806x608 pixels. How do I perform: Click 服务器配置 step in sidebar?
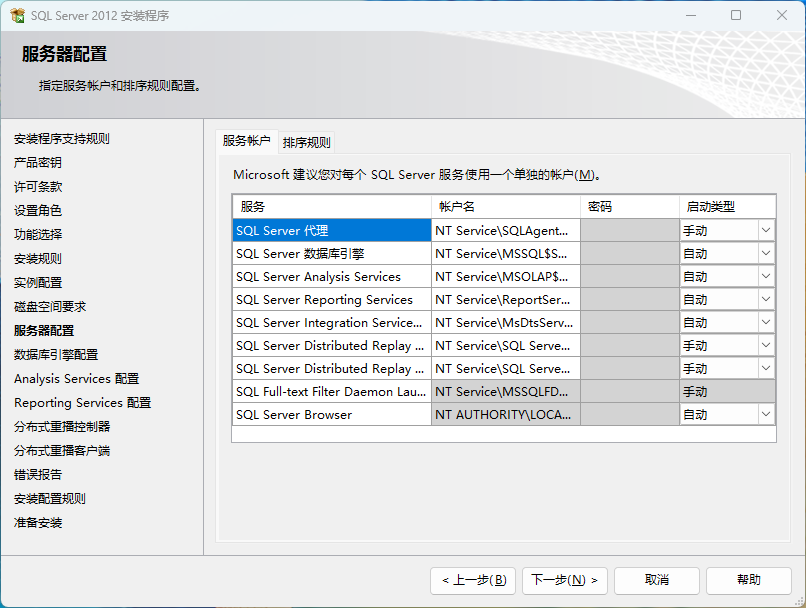tap(44, 330)
